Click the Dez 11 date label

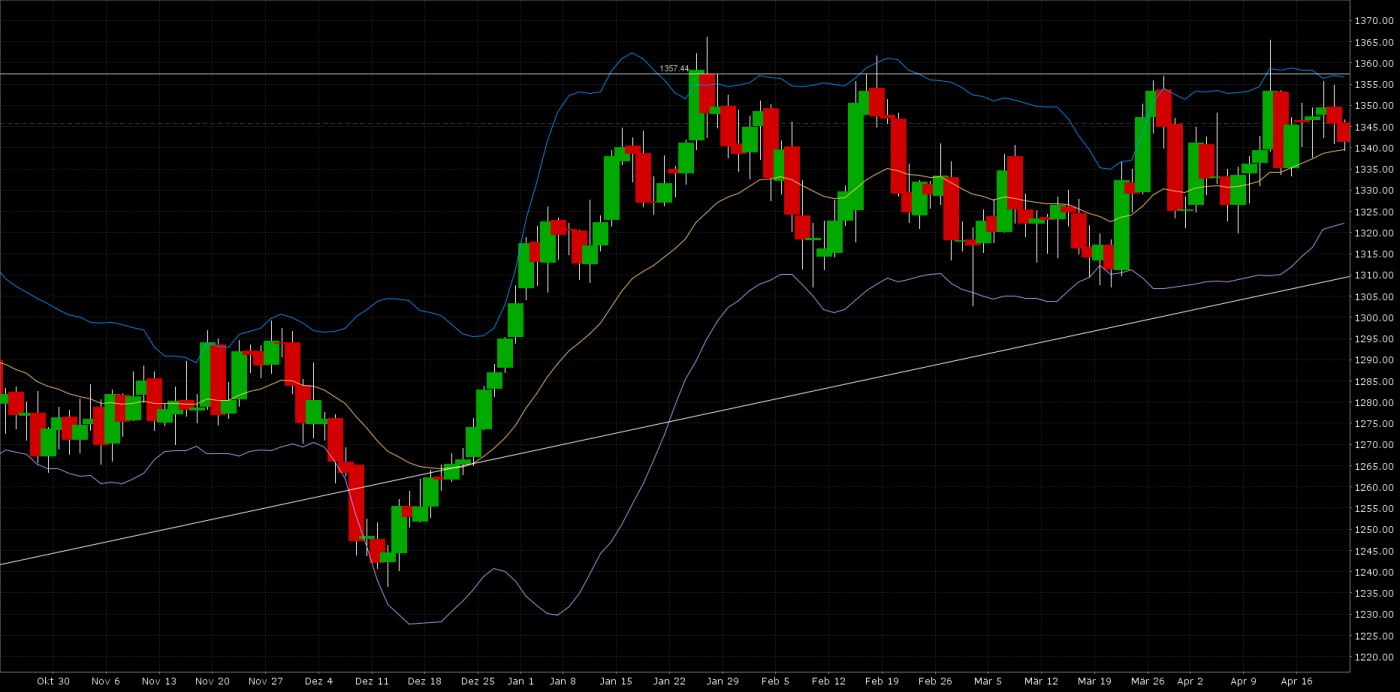[371, 680]
